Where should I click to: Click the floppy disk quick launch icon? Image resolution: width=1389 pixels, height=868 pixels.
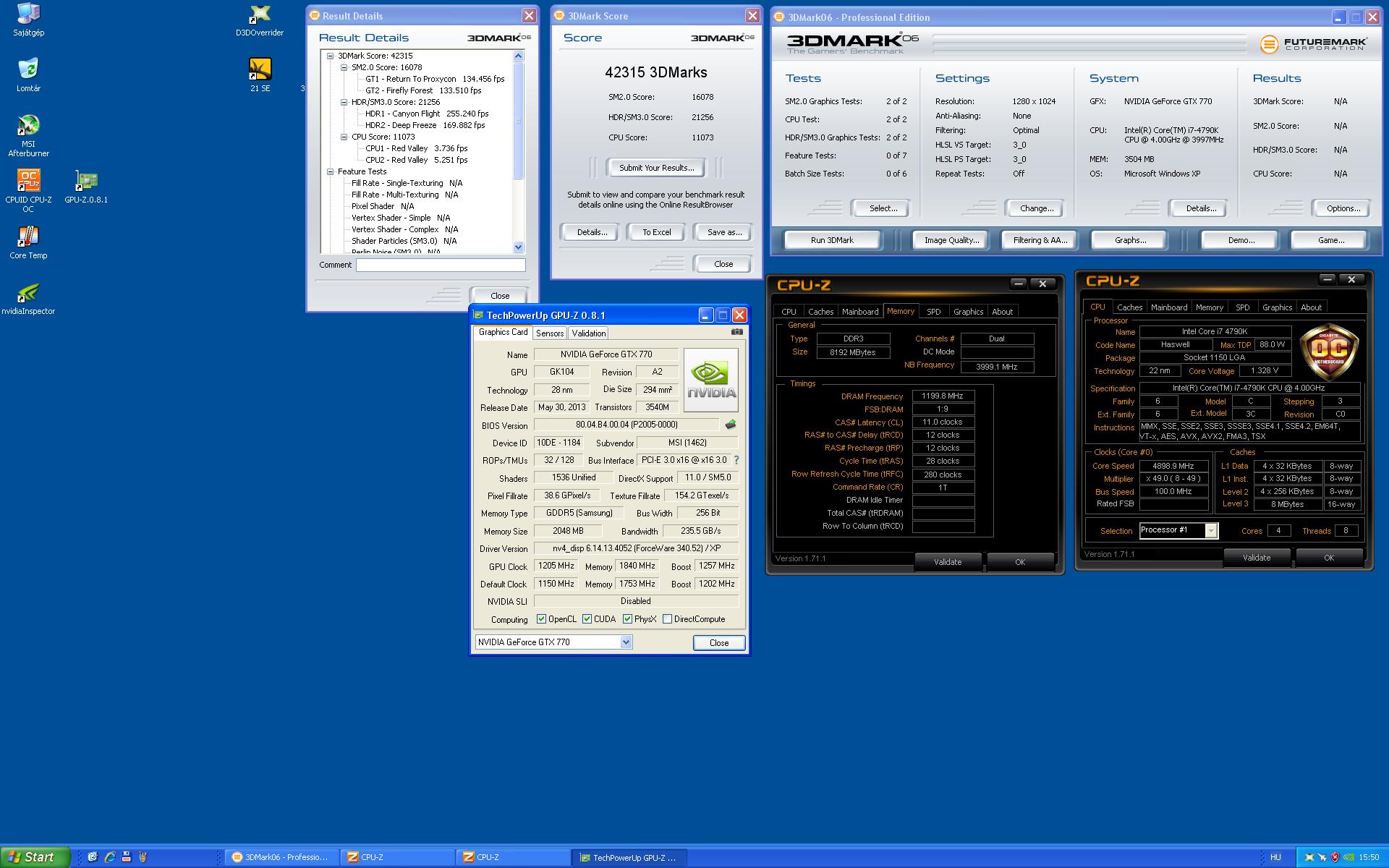coord(127,857)
